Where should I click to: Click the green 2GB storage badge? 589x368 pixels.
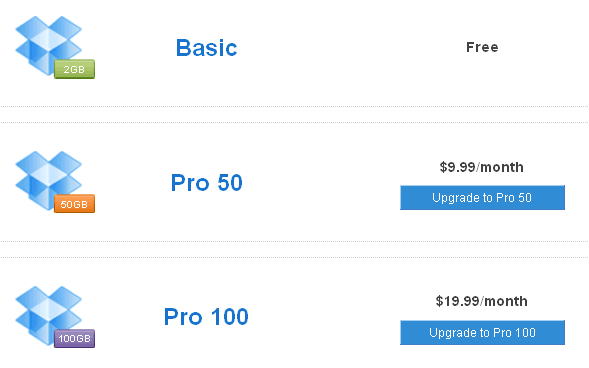pos(74,69)
